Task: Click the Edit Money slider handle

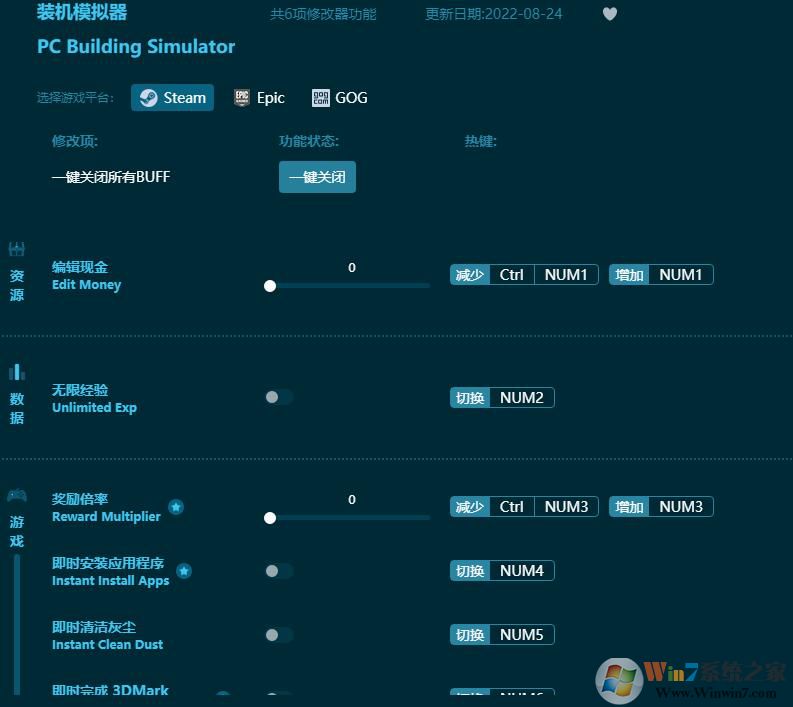Action: (270, 286)
